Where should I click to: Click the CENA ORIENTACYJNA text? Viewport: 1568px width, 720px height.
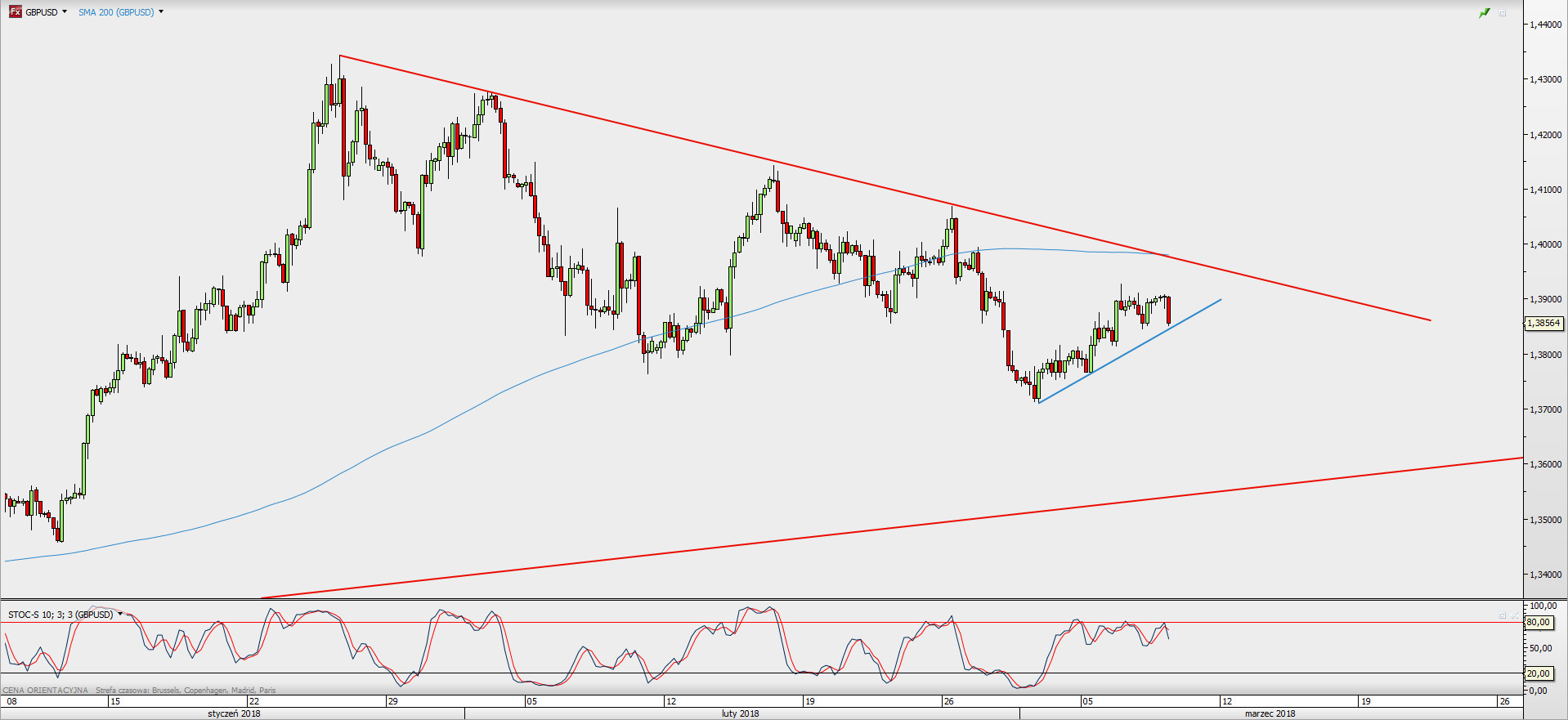point(45,691)
